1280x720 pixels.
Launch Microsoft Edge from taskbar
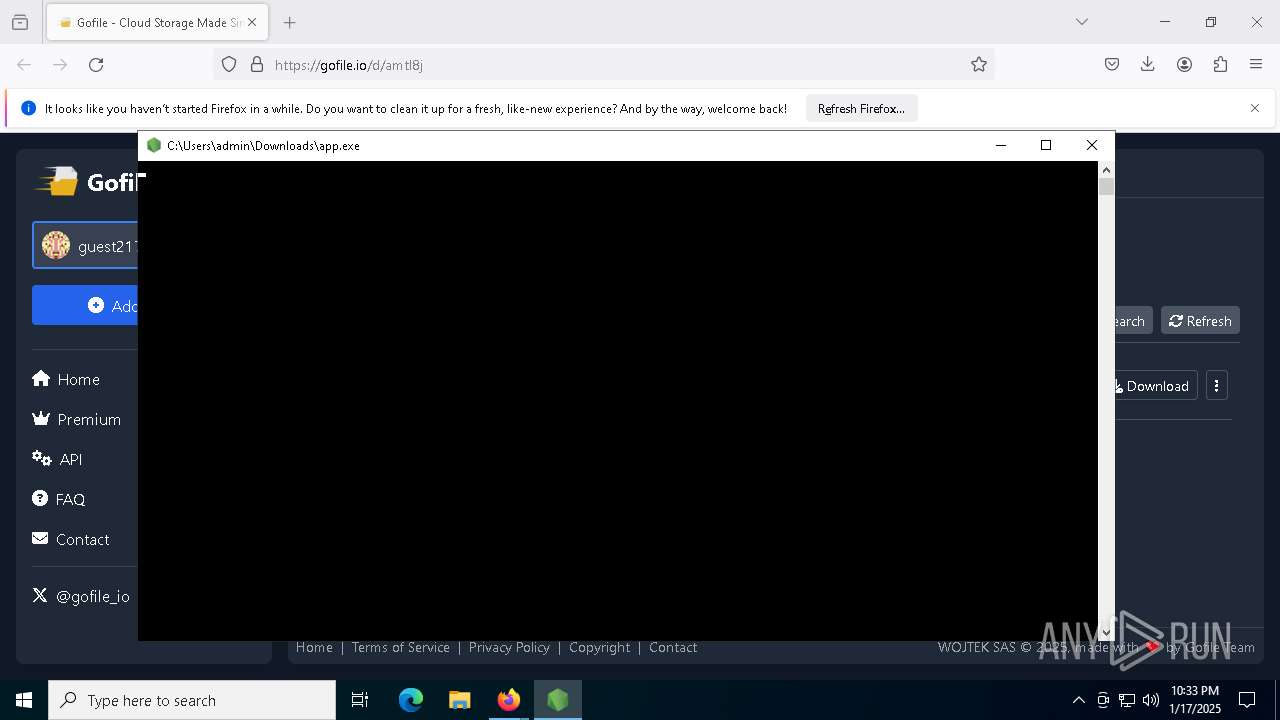click(411, 700)
